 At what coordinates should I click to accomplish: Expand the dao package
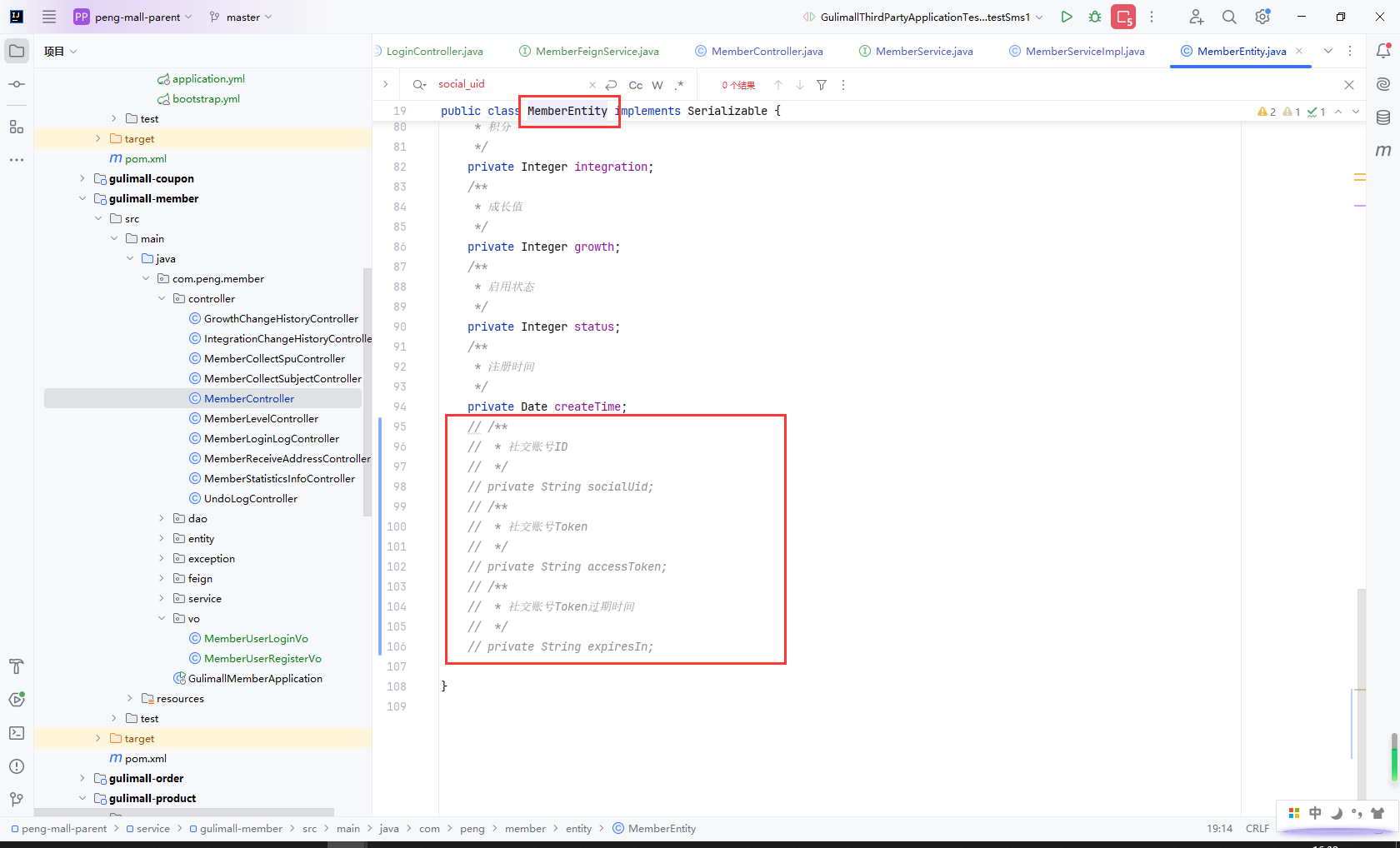pos(162,518)
